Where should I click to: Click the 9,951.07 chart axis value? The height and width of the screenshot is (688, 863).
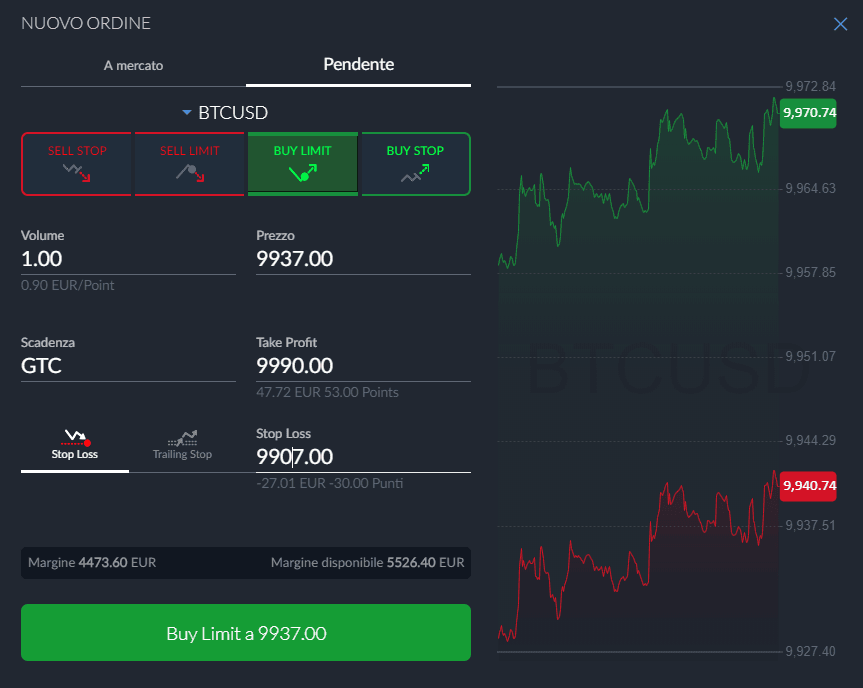click(x=810, y=357)
